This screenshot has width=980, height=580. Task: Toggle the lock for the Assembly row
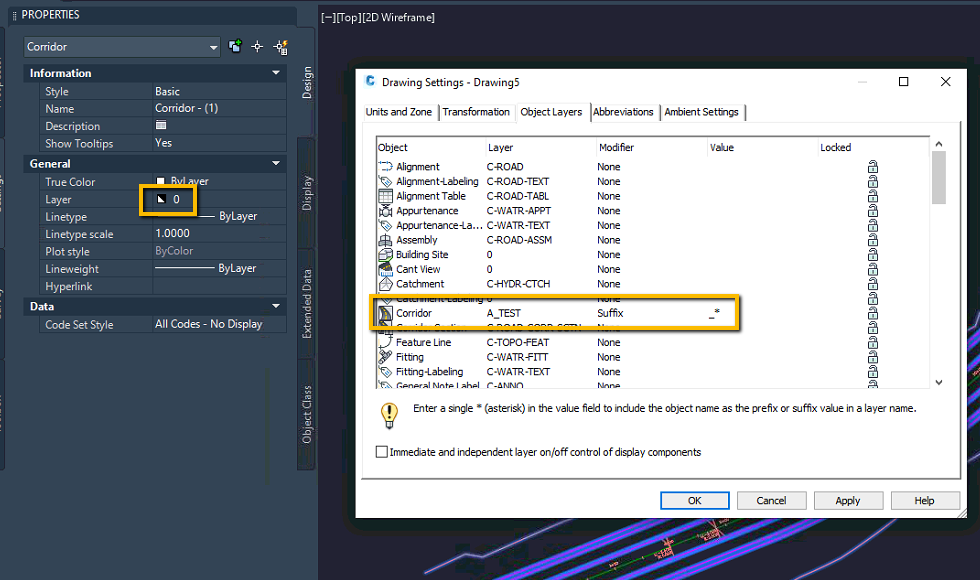[872, 240]
